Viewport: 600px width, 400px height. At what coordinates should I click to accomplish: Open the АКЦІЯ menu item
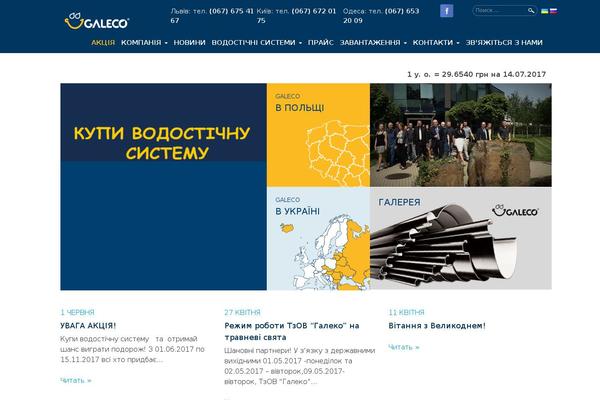[103, 42]
